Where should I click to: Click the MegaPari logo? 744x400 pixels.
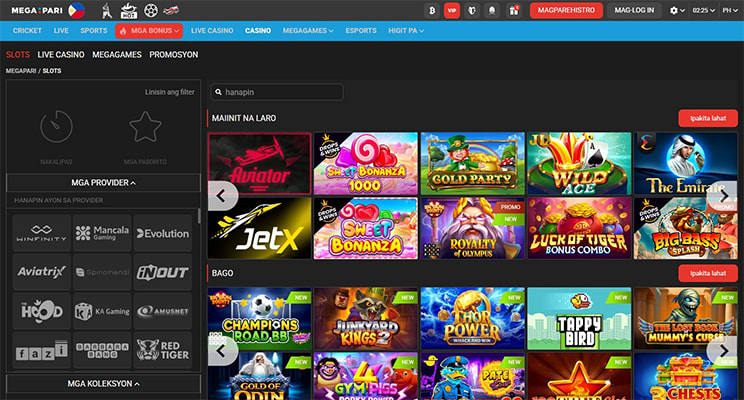pos(37,10)
